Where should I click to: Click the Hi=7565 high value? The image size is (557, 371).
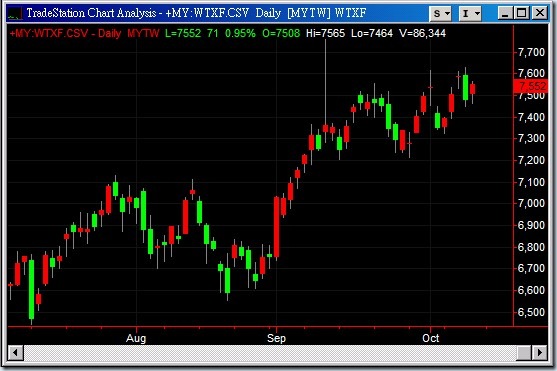325,33
